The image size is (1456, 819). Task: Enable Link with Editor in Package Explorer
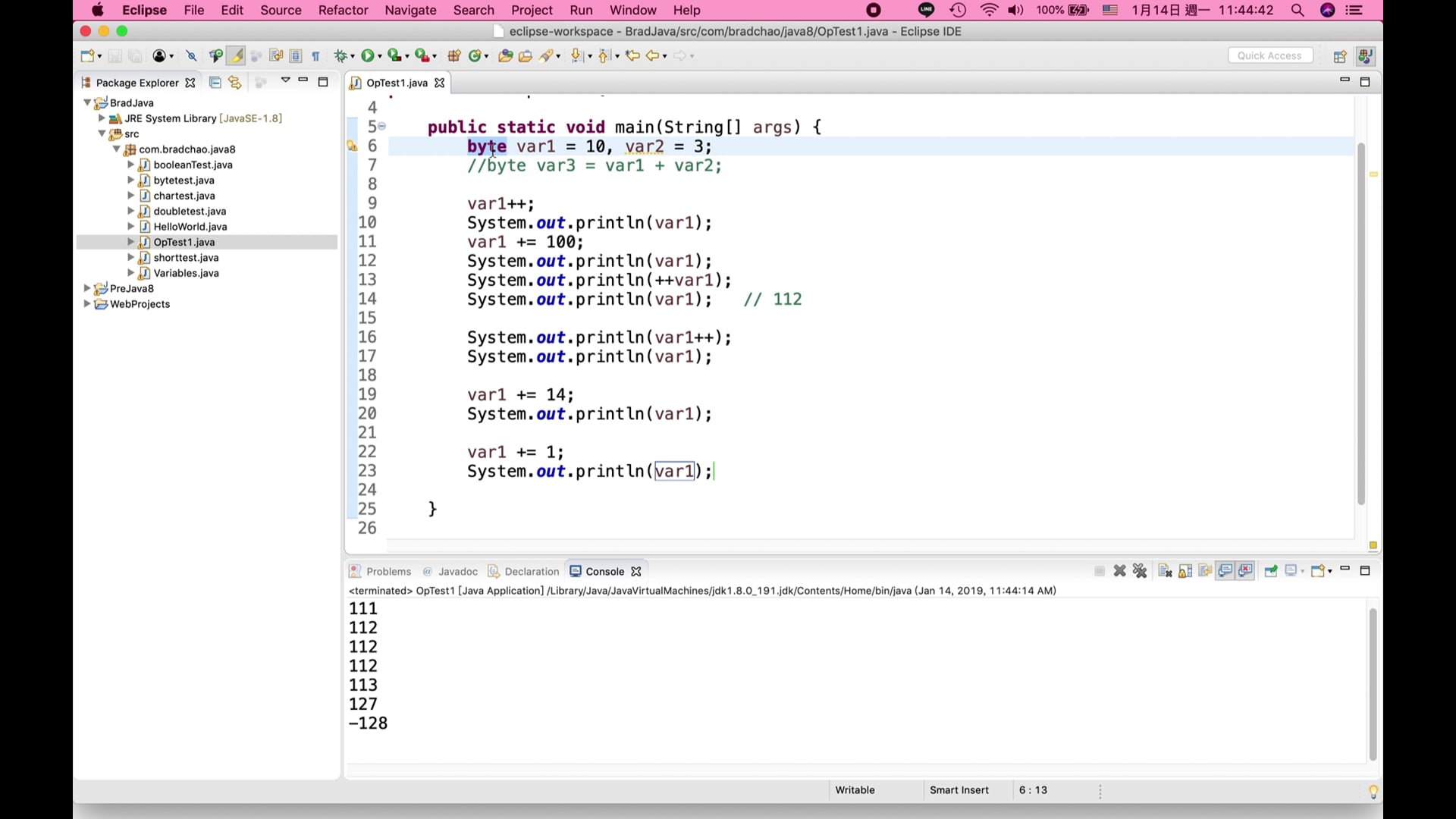coord(234,83)
